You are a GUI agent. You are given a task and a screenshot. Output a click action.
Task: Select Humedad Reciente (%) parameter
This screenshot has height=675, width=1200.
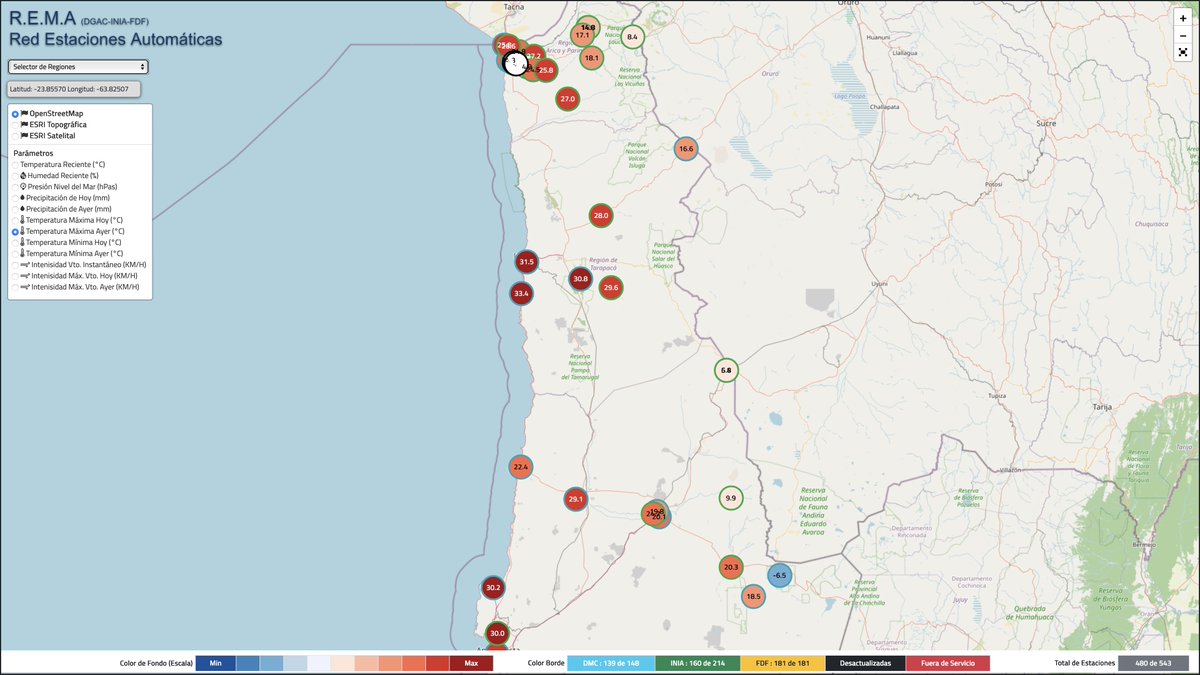(56, 175)
